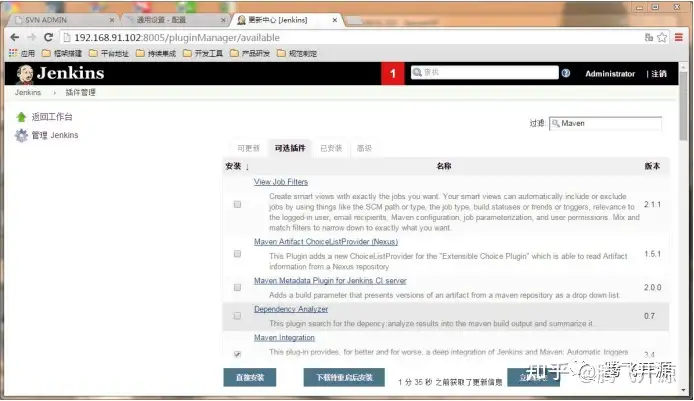Click the 返回工作台 sidebar link
Screen dimensions: 694x401
tap(52, 117)
